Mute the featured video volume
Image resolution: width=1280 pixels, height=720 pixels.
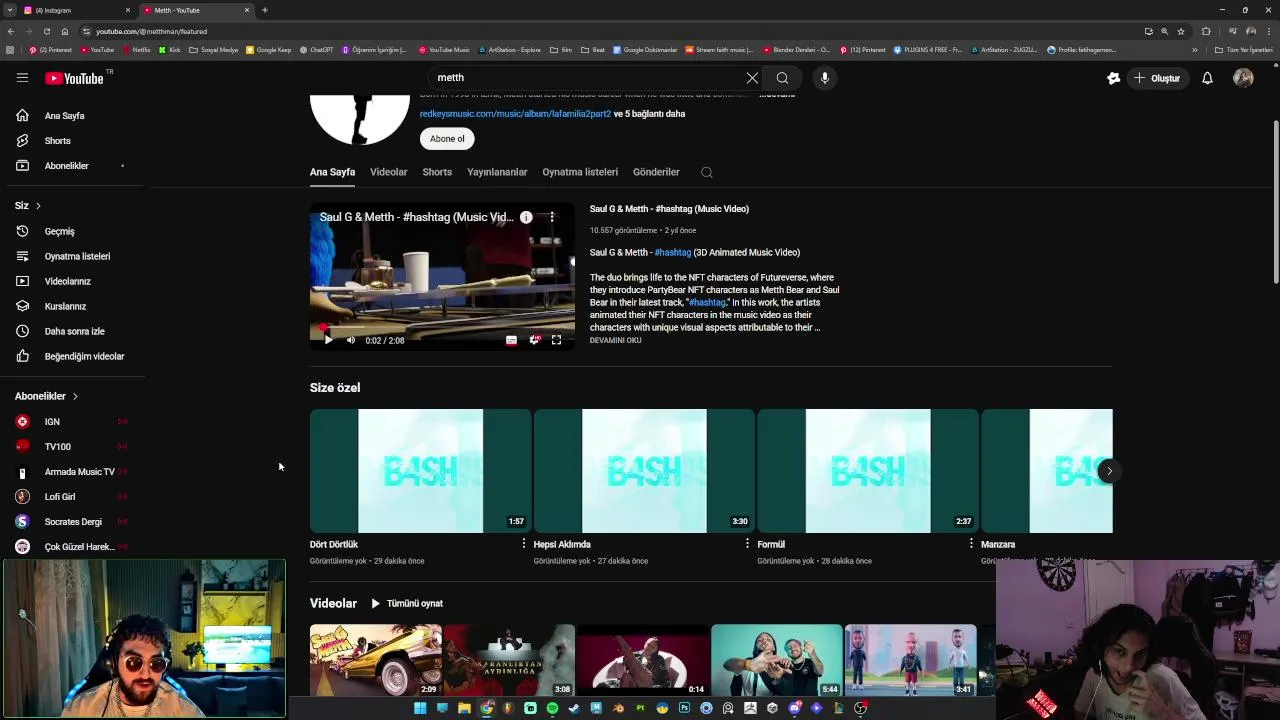pyautogui.click(x=351, y=340)
